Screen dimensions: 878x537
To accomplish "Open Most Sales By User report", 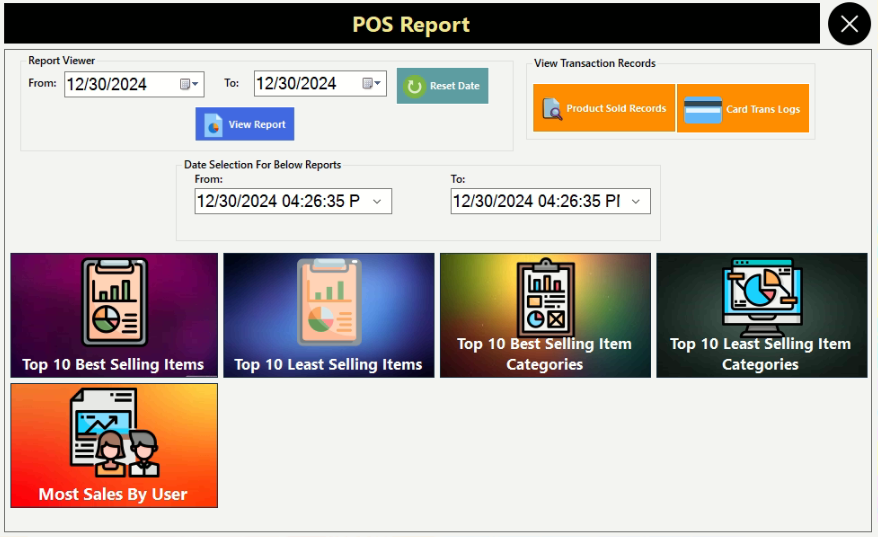I will point(114,446).
